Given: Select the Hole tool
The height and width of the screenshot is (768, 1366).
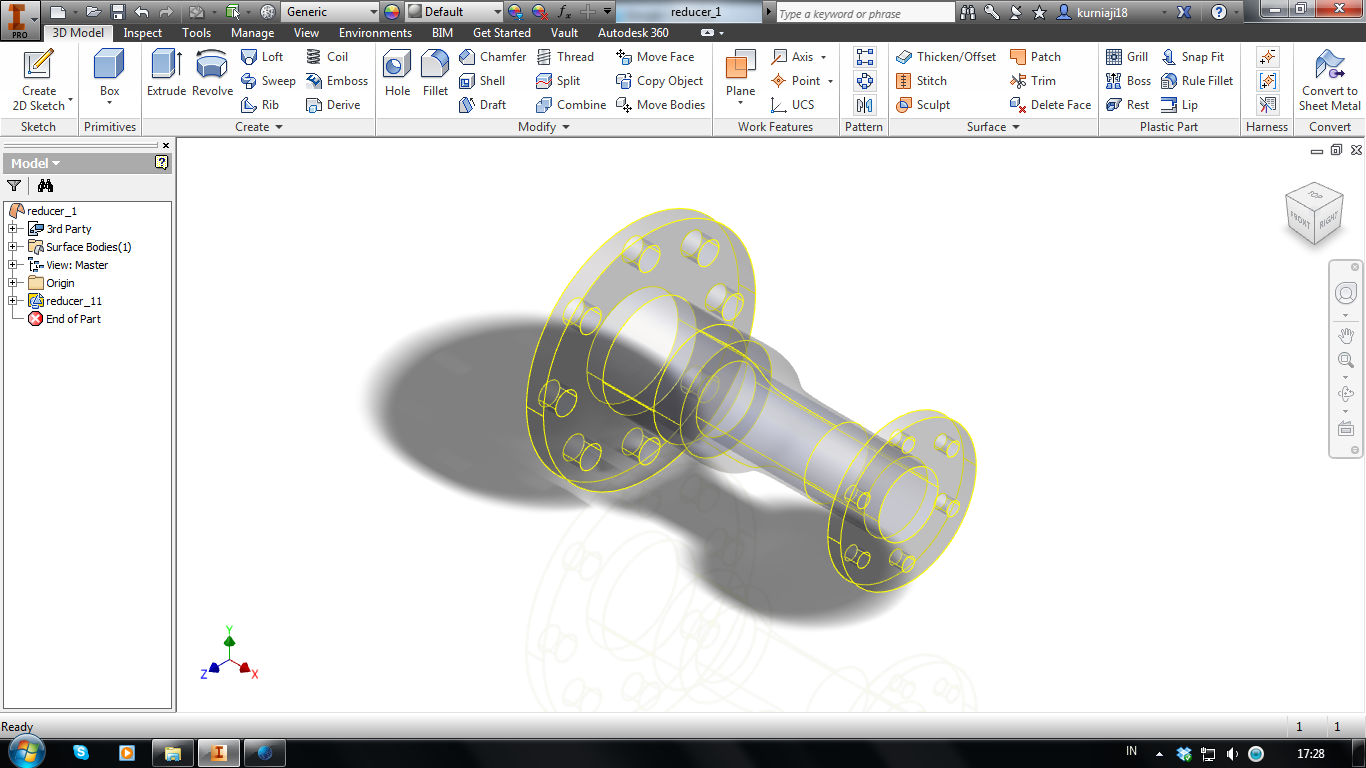Looking at the screenshot, I should (x=397, y=73).
